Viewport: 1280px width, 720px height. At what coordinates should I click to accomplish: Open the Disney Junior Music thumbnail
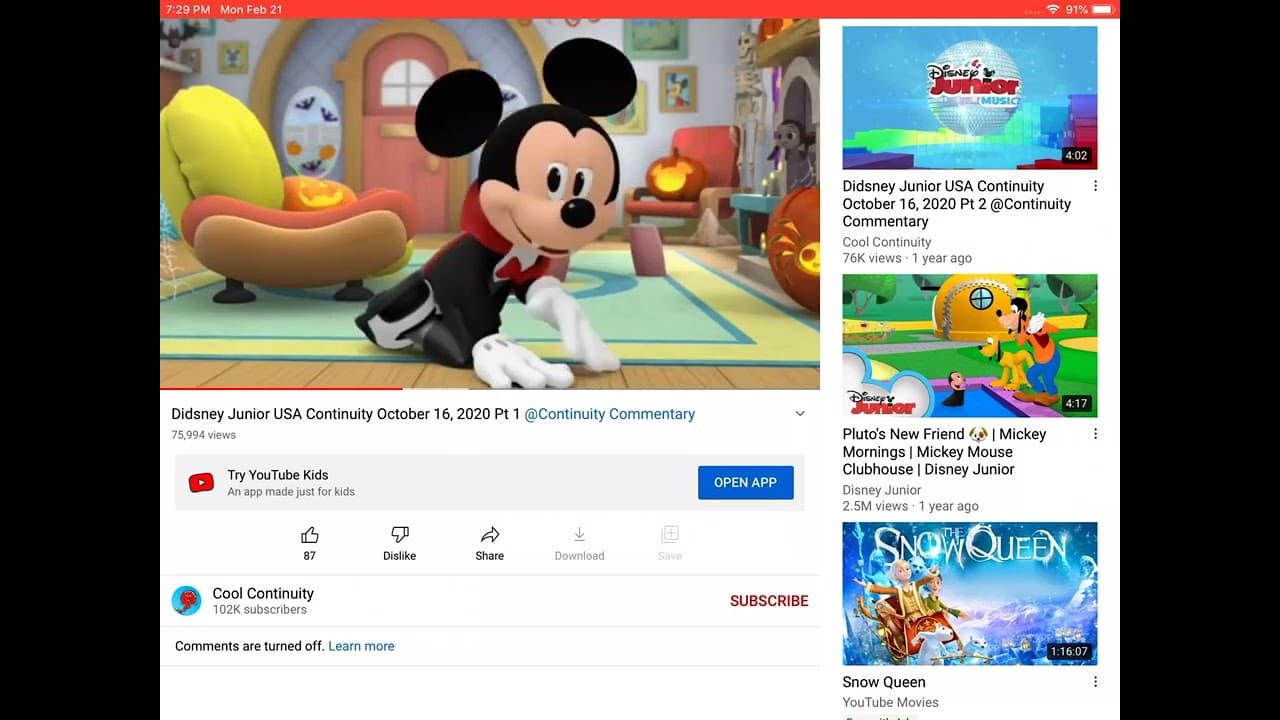tap(970, 98)
